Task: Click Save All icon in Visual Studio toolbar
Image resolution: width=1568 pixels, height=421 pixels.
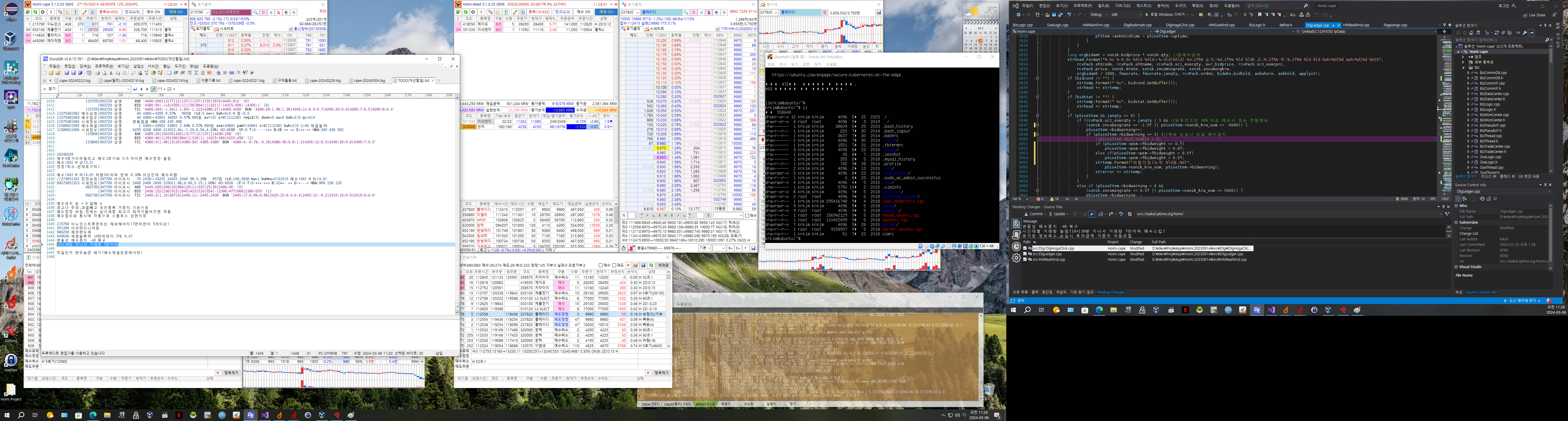Action: click(1060, 15)
